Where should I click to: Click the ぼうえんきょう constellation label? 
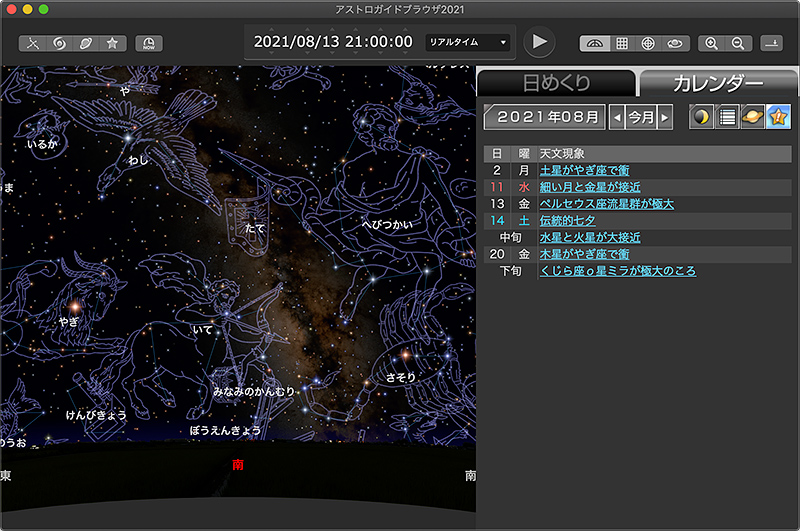[225, 431]
